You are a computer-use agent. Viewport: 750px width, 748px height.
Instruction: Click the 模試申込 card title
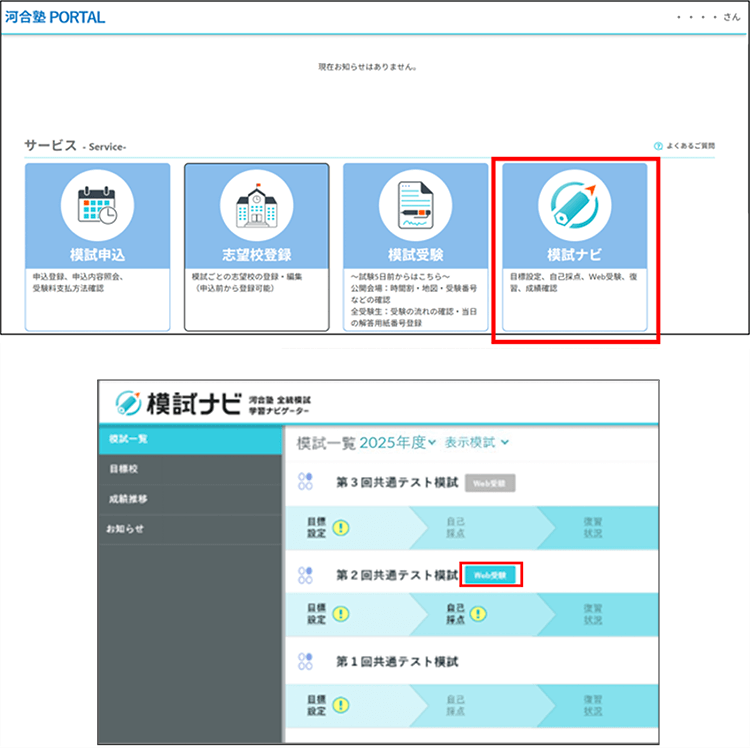(x=98, y=254)
